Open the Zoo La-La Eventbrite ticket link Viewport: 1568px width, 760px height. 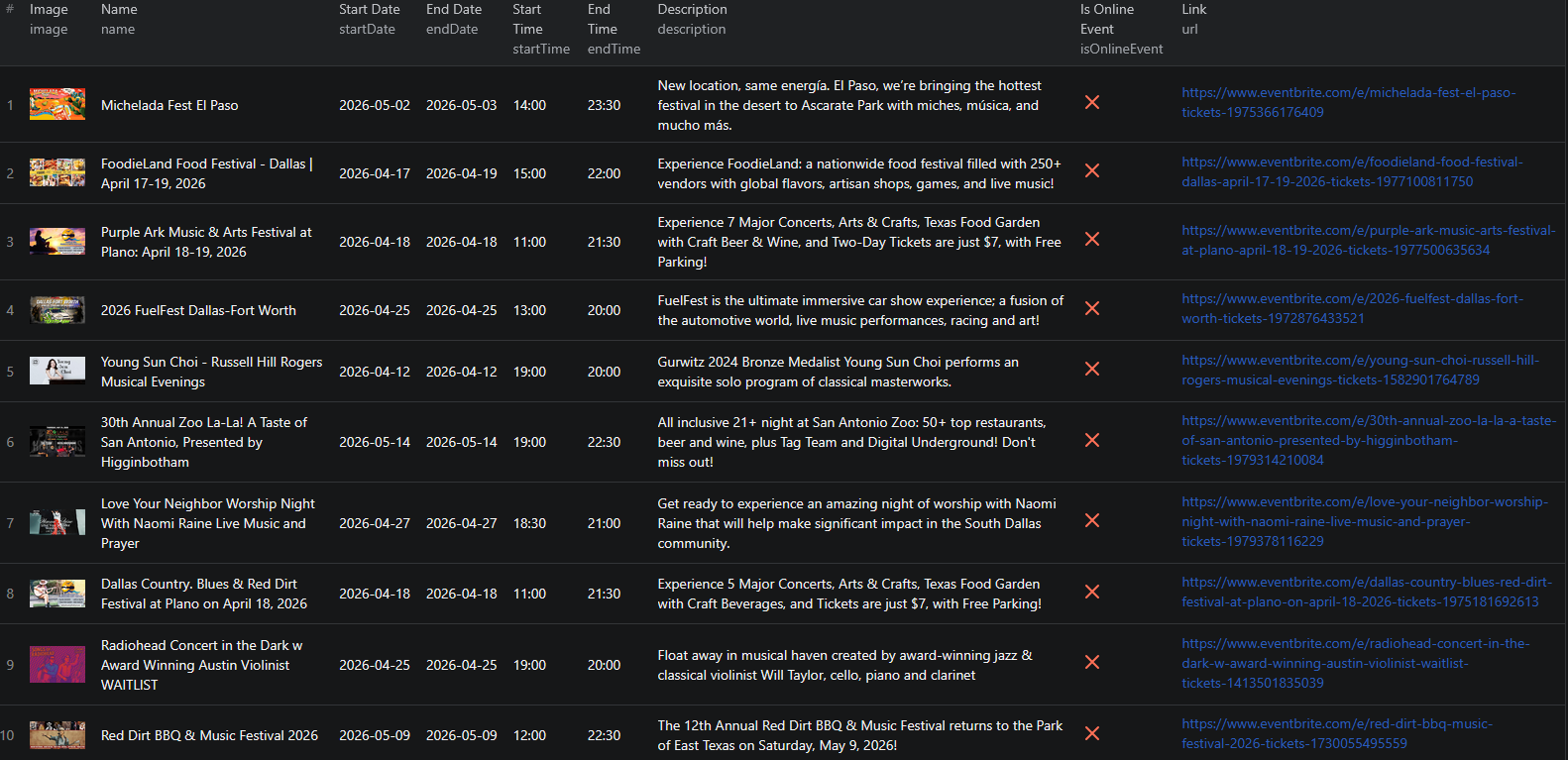1368,440
